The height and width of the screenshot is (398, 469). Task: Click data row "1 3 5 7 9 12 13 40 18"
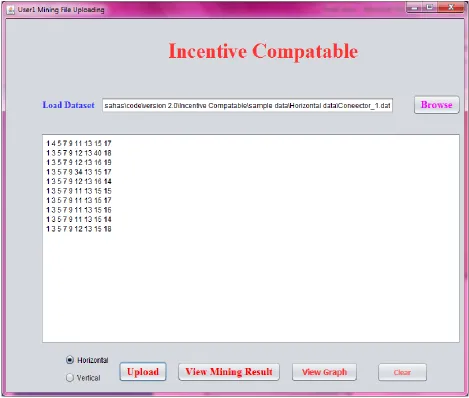point(79,153)
